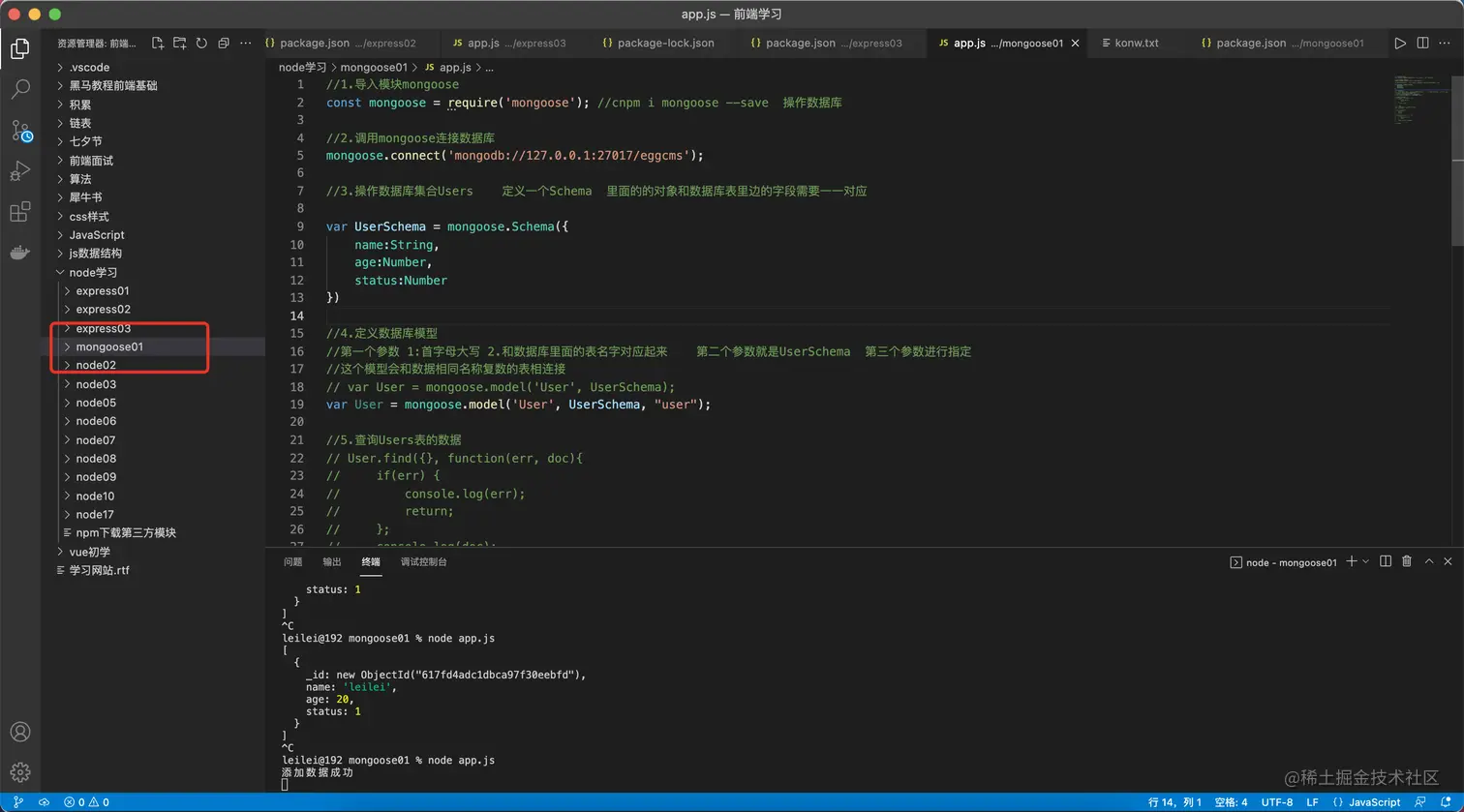Split the terminal panel
The width and height of the screenshot is (1464, 812).
(x=1386, y=561)
